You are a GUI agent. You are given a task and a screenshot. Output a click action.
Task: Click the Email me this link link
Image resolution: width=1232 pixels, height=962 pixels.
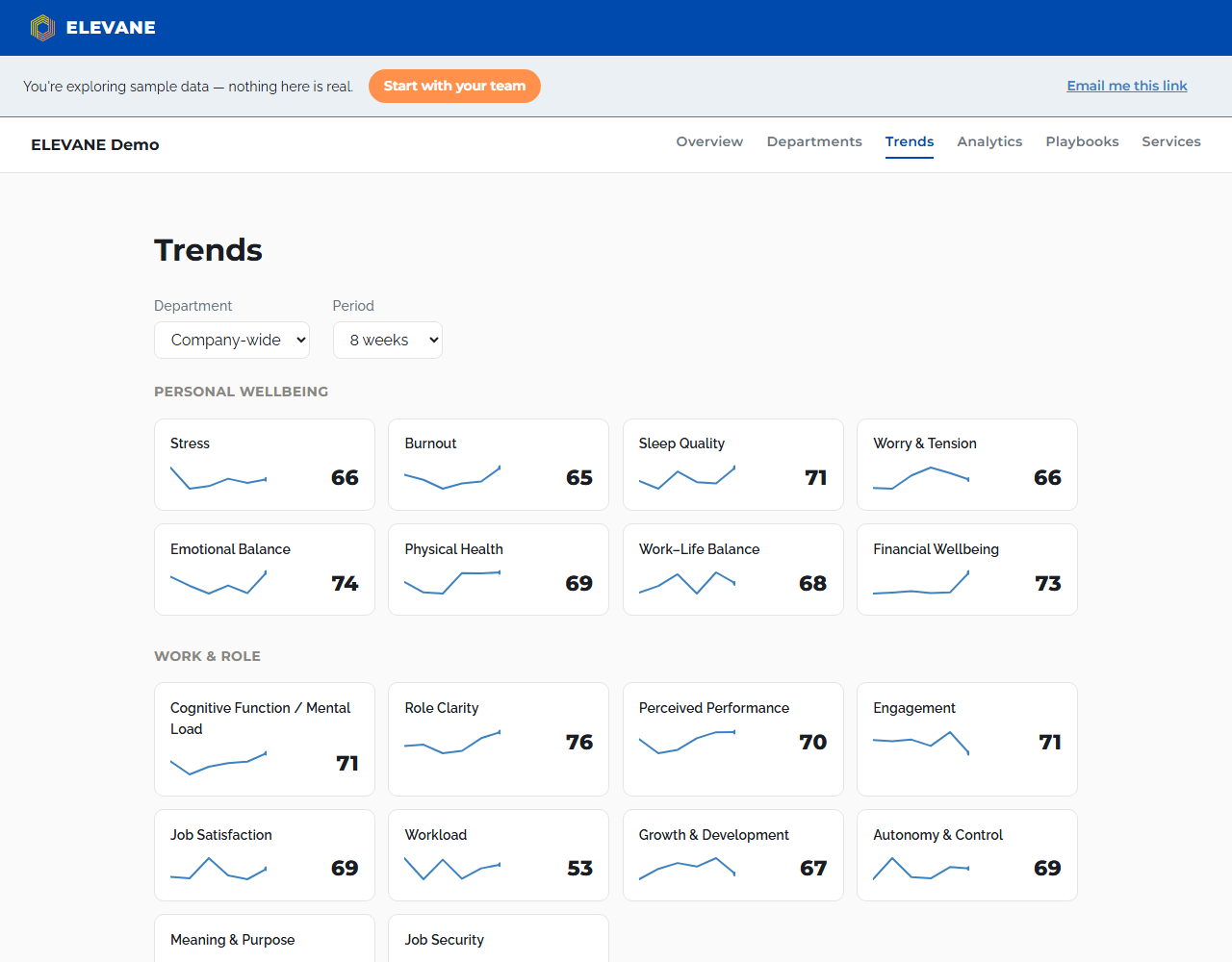tap(1127, 86)
